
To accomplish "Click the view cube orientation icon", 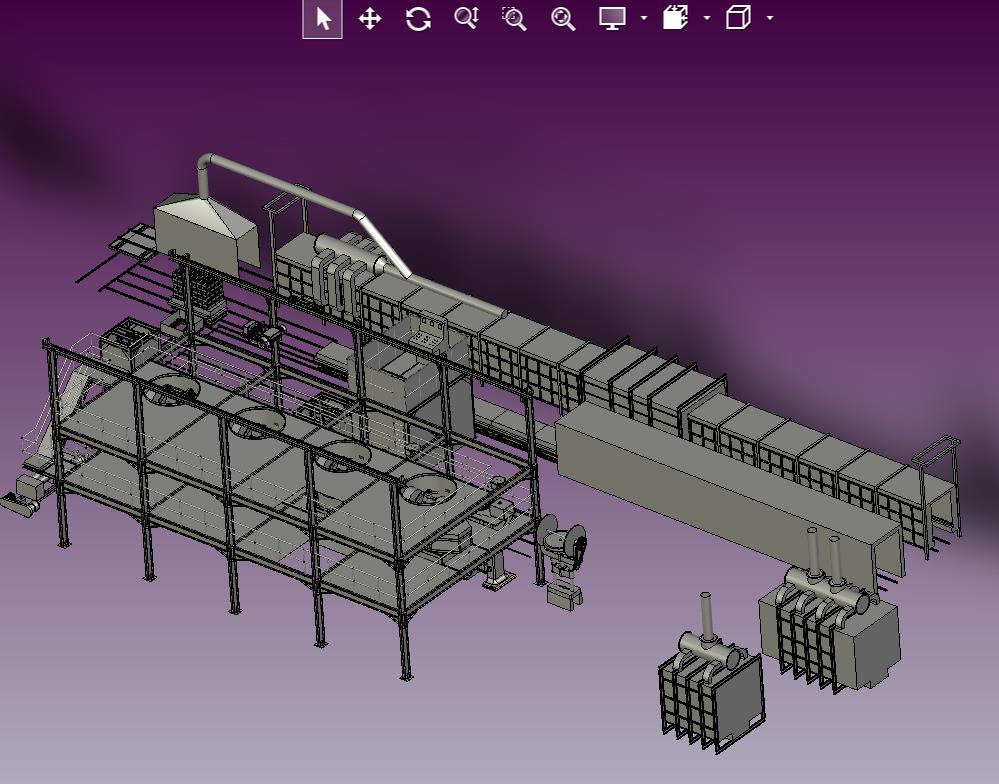I will click(x=738, y=18).
